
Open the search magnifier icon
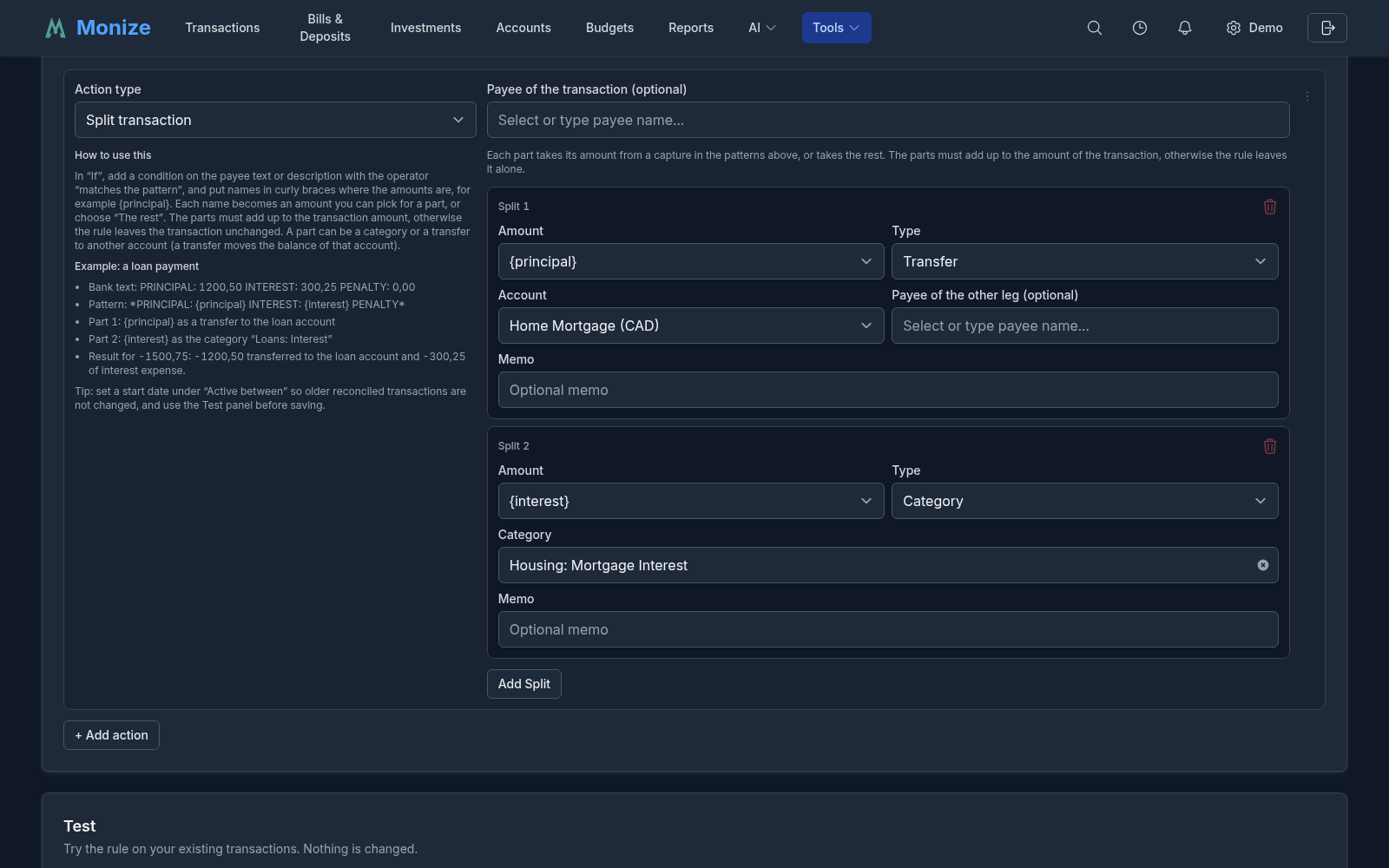pyautogui.click(x=1095, y=28)
